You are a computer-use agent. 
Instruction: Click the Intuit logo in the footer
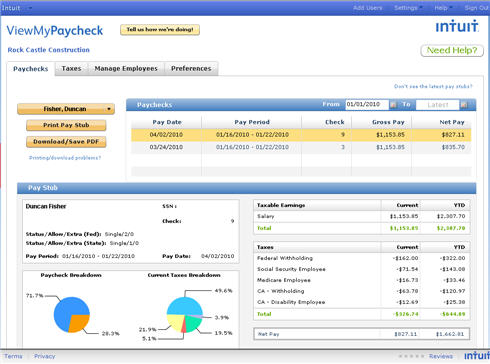point(477,356)
